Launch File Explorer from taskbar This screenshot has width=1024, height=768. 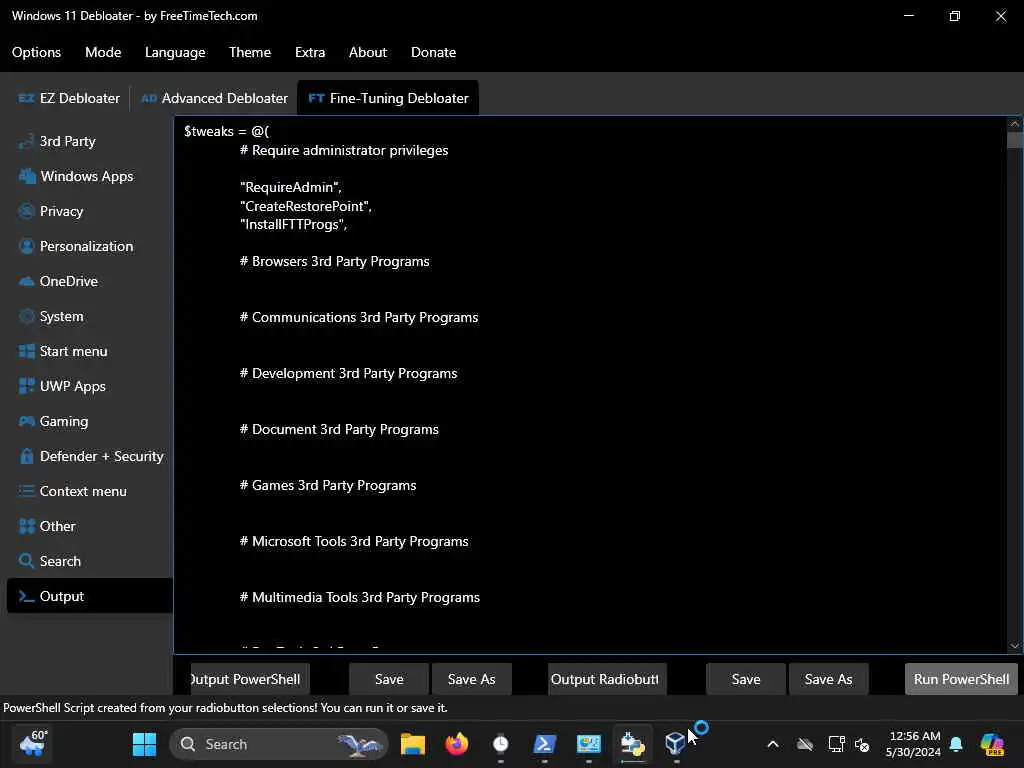click(x=413, y=744)
